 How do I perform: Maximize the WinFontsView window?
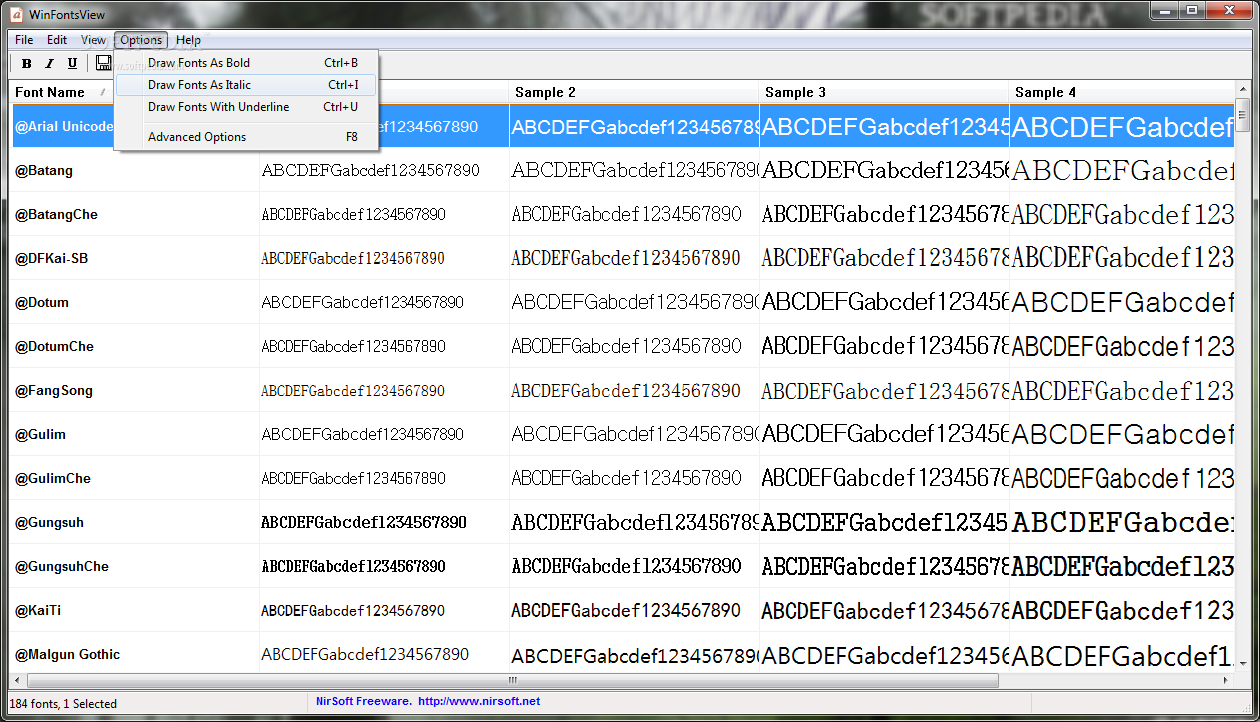point(1191,10)
